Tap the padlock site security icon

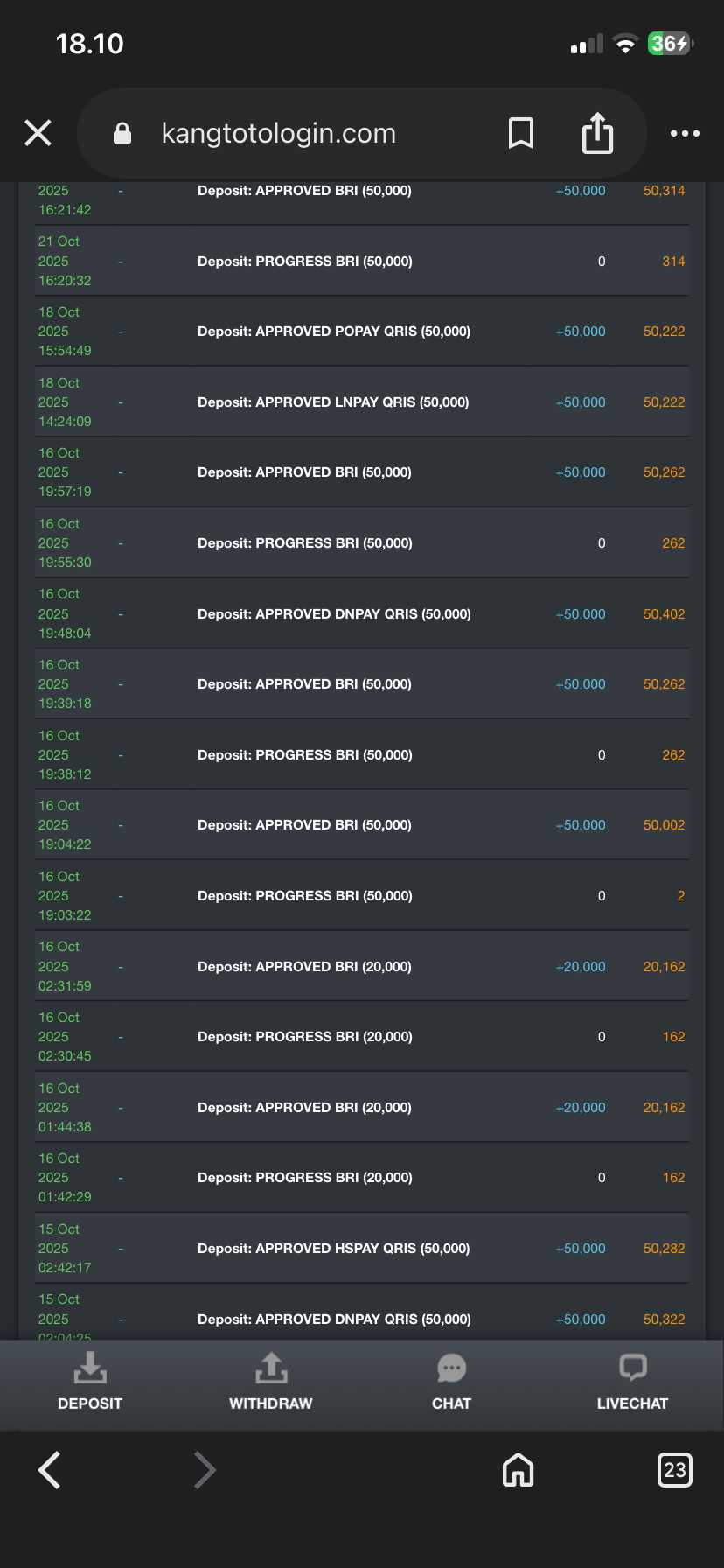coord(122,133)
